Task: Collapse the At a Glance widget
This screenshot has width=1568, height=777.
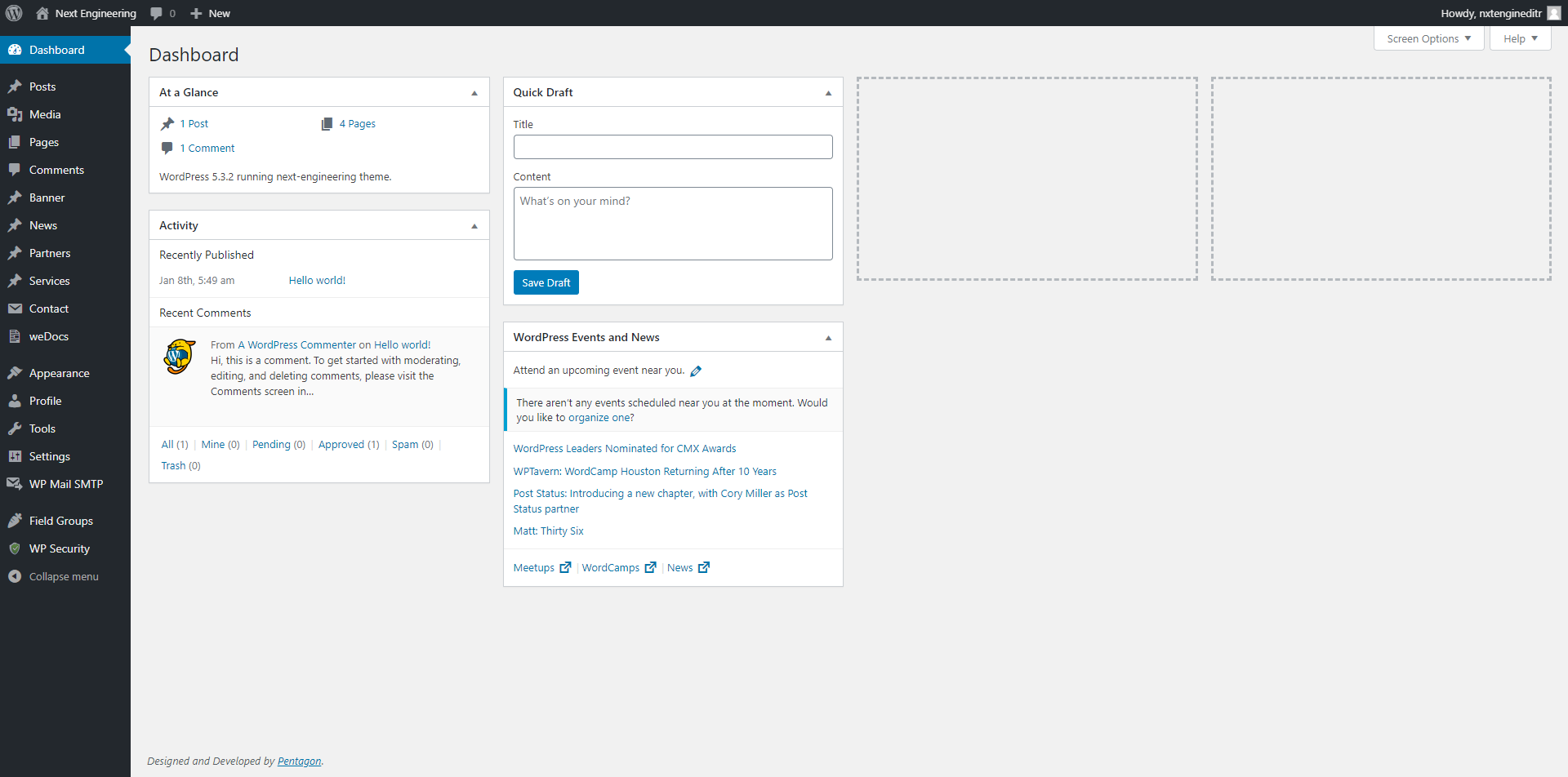Action: tap(474, 93)
